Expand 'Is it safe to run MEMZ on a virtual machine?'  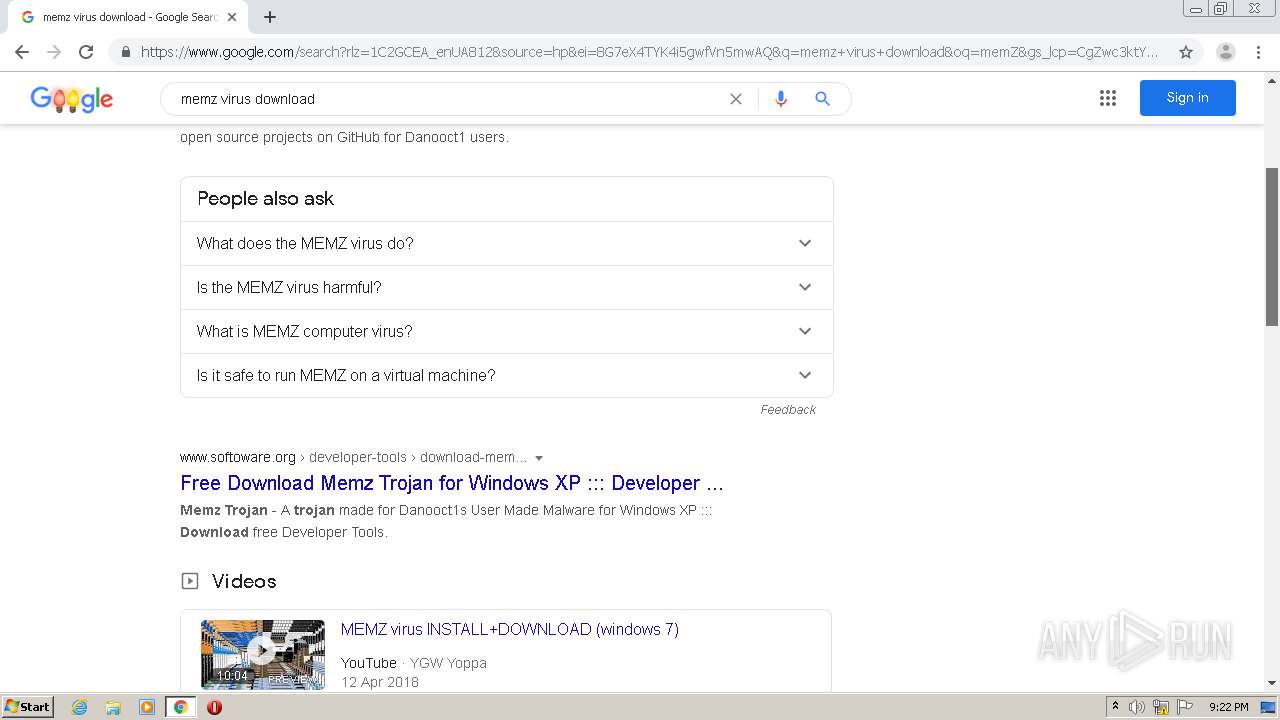pyautogui.click(x=506, y=375)
